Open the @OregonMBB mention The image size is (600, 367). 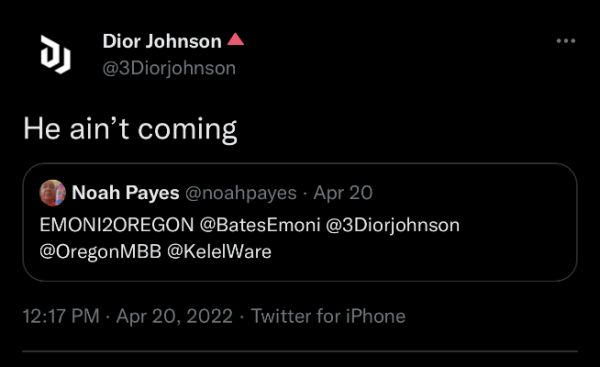(x=100, y=252)
